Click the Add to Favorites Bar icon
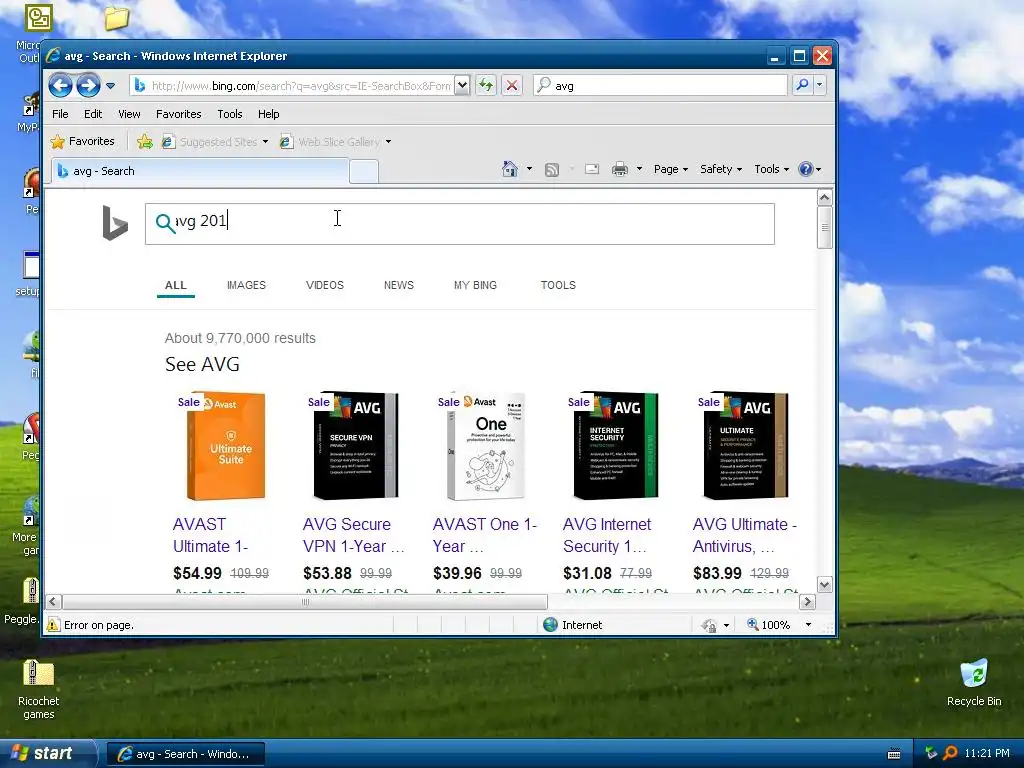Screen dimensions: 1024x768 click(145, 142)
